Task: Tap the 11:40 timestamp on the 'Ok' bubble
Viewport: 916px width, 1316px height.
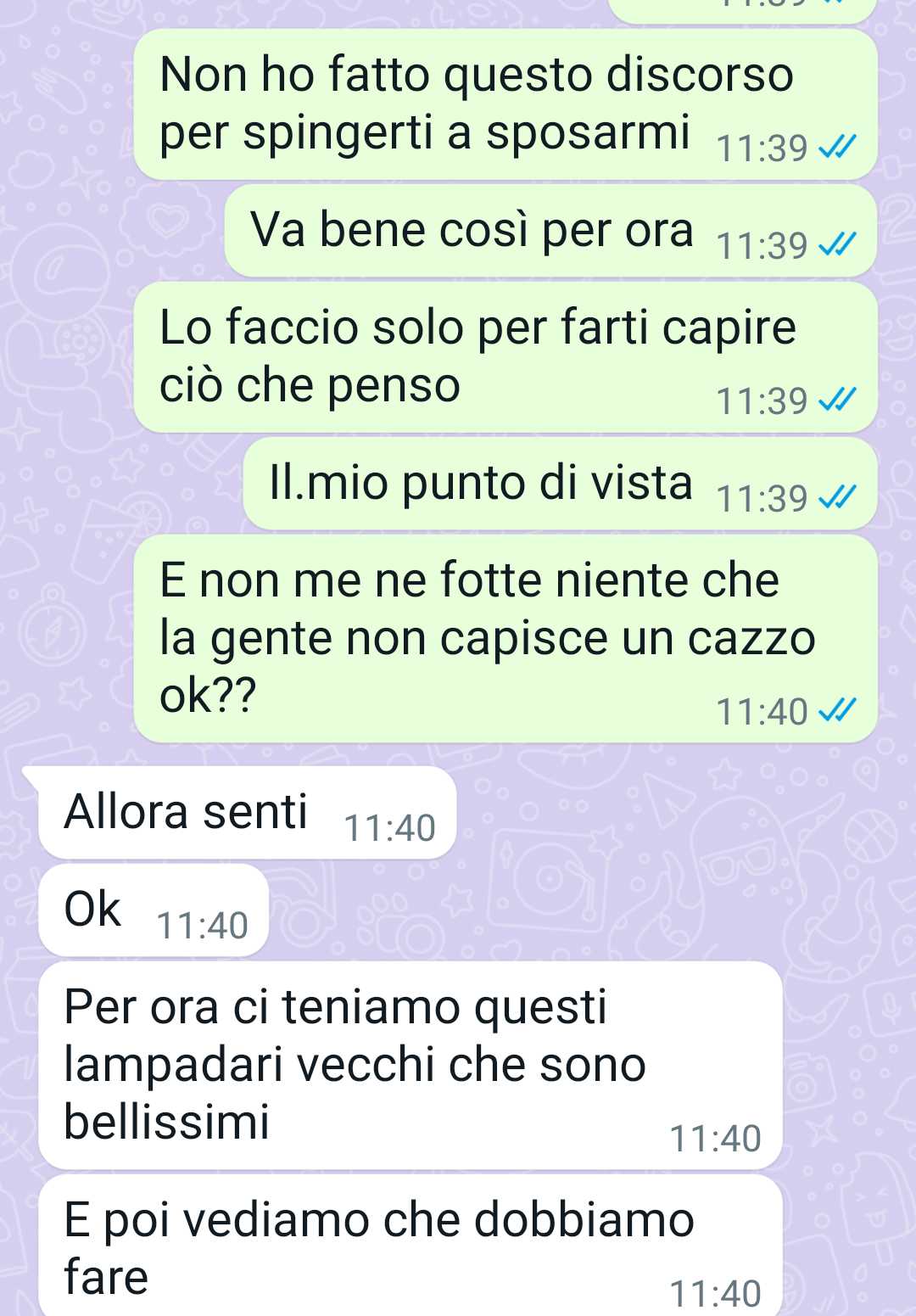Action: pyautogui.click(x=203, y=926)
